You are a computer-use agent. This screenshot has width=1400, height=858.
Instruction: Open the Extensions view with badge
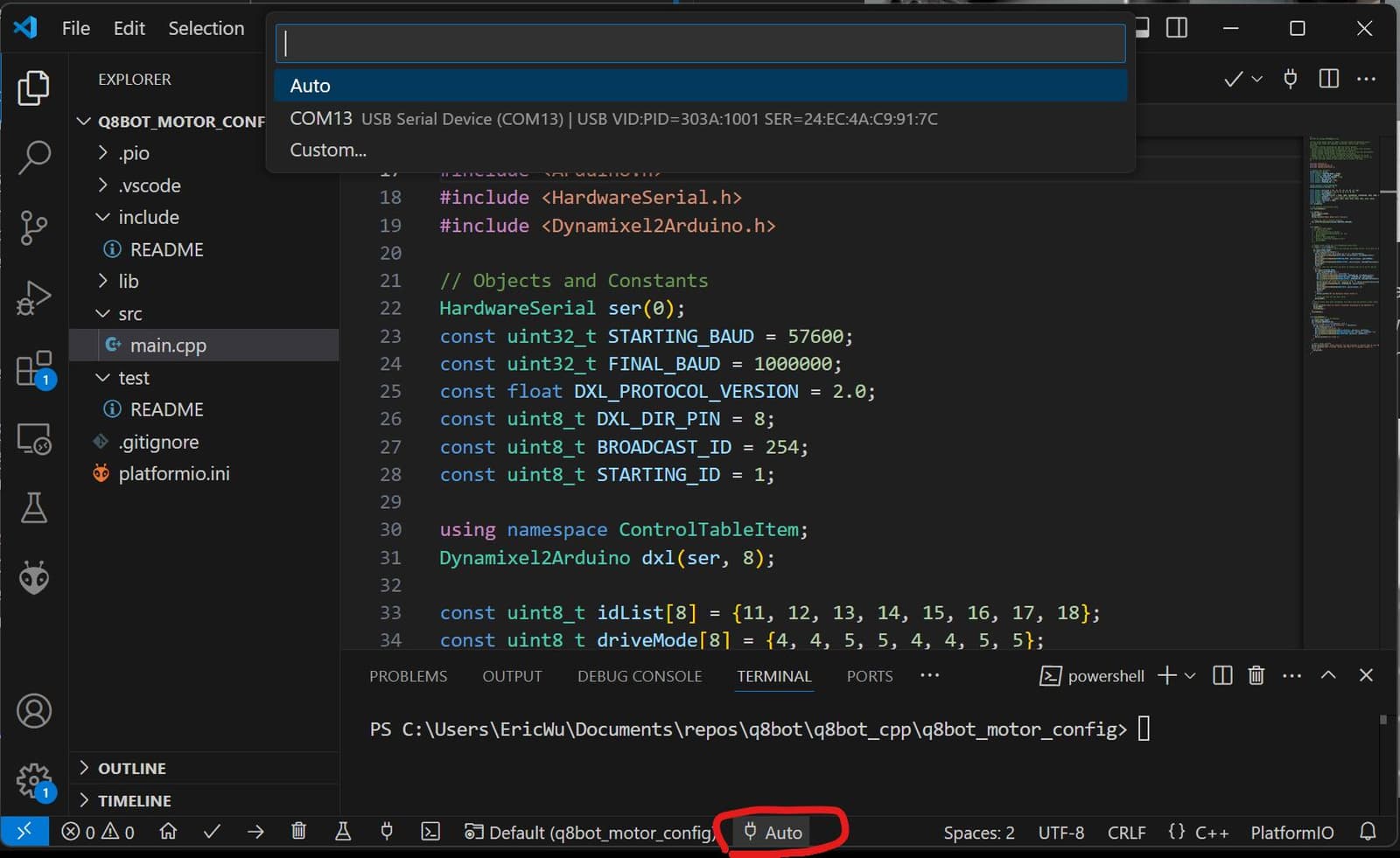(35, 369)
